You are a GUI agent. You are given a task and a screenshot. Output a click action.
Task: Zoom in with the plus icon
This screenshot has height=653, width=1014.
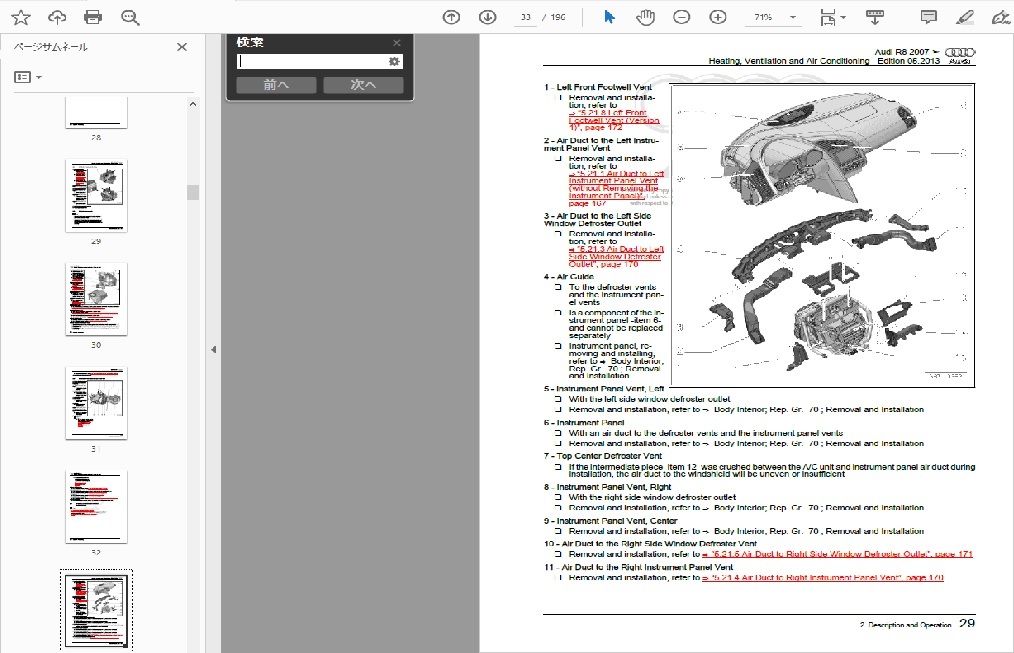(718, 17)
